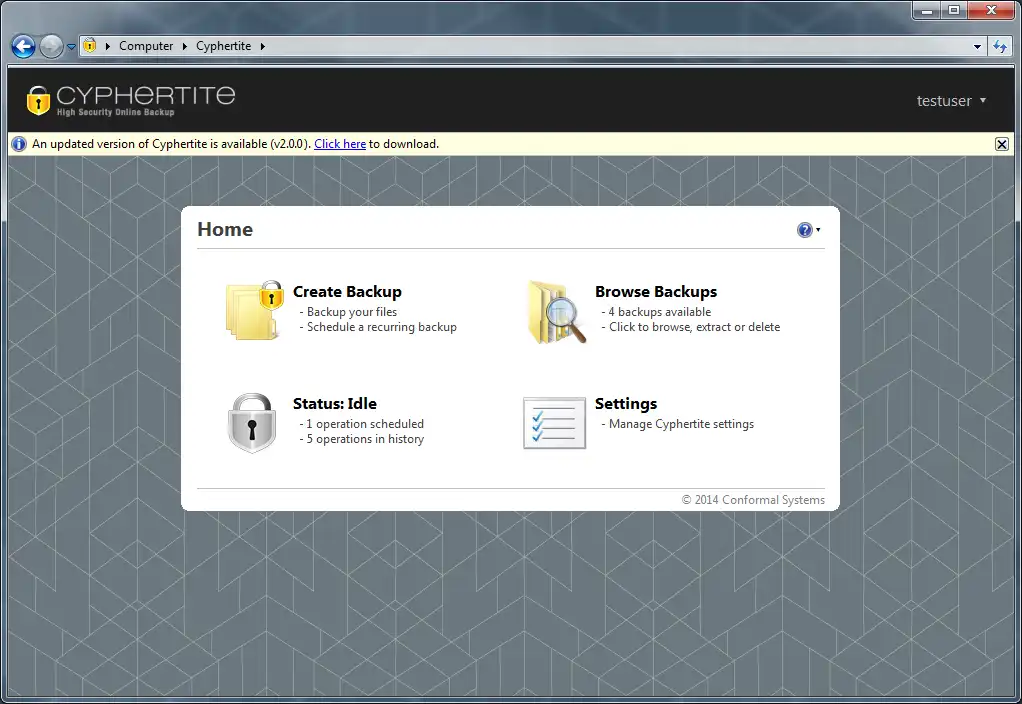Open the address bar history dropdown
The image size is (1022, 704).
pyautogui.click(x=977, y=46)
